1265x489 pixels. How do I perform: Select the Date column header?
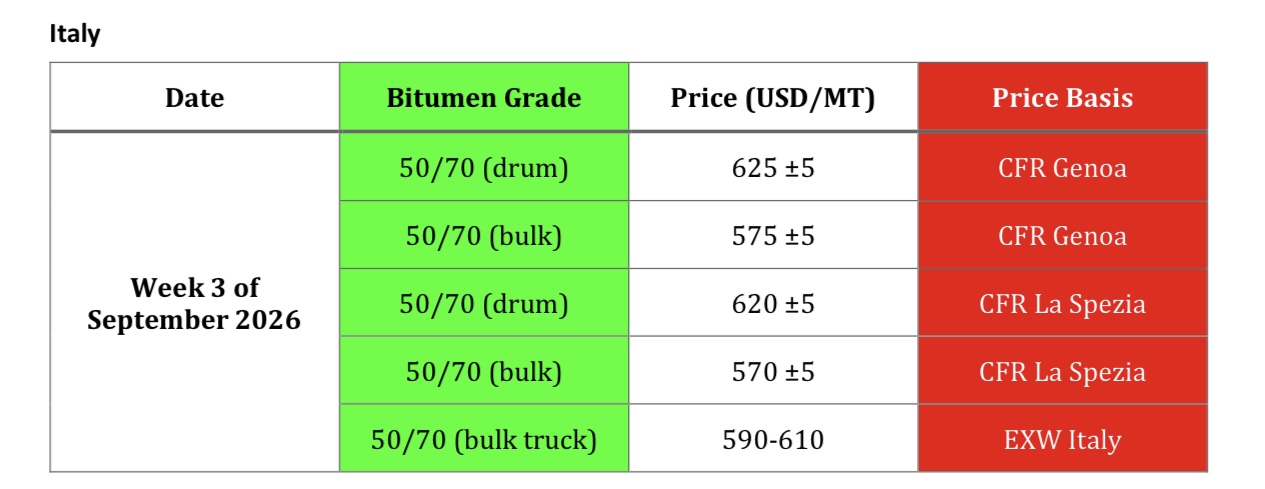195,97
